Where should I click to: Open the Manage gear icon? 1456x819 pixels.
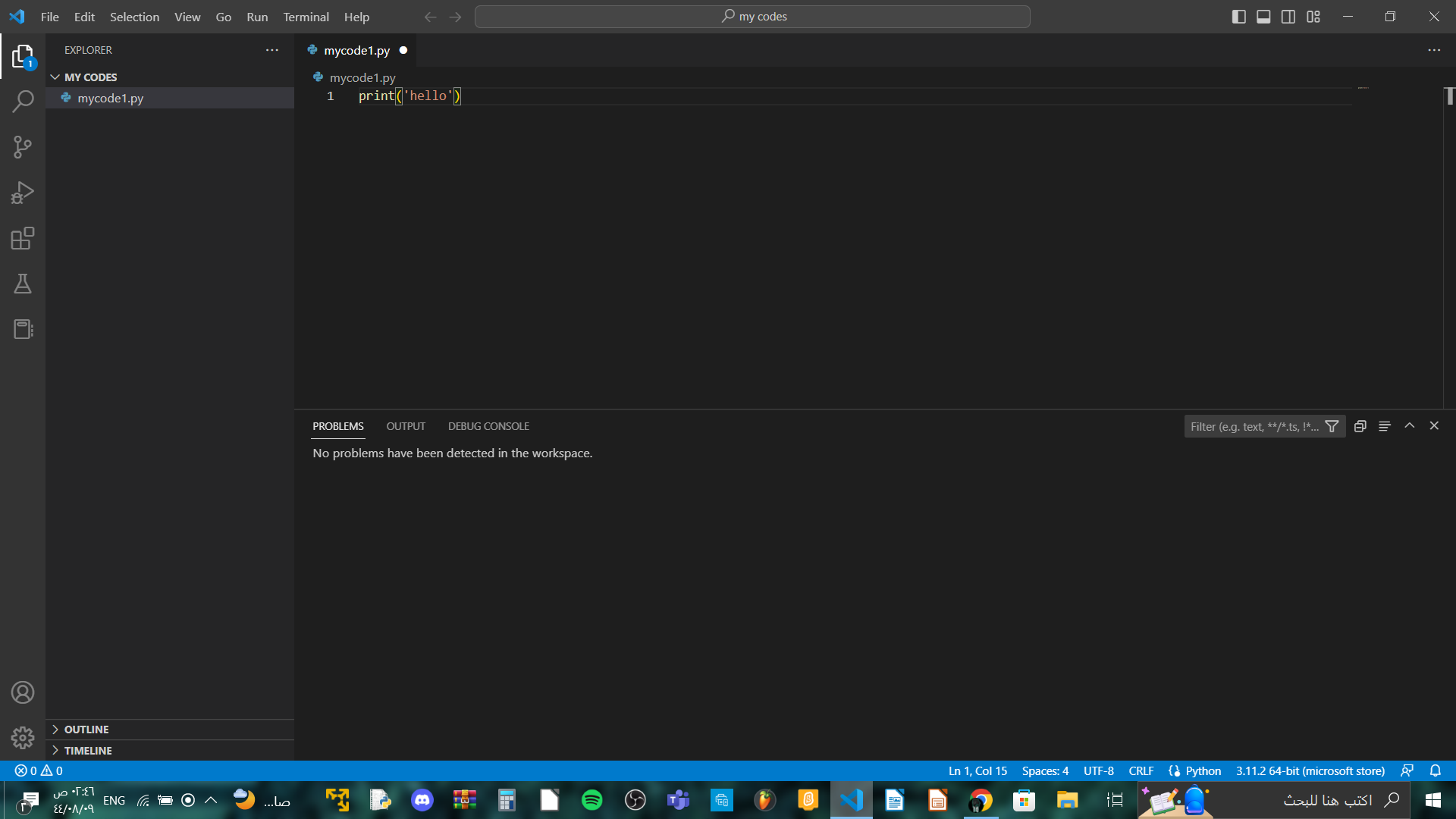tap(23, 738)
